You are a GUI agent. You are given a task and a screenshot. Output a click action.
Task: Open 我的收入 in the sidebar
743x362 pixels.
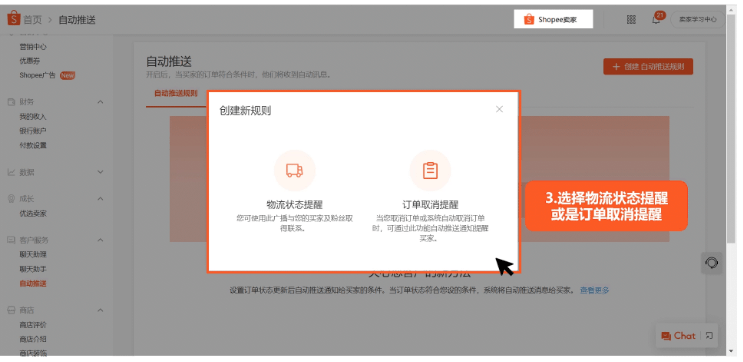(x=33, y=117)
